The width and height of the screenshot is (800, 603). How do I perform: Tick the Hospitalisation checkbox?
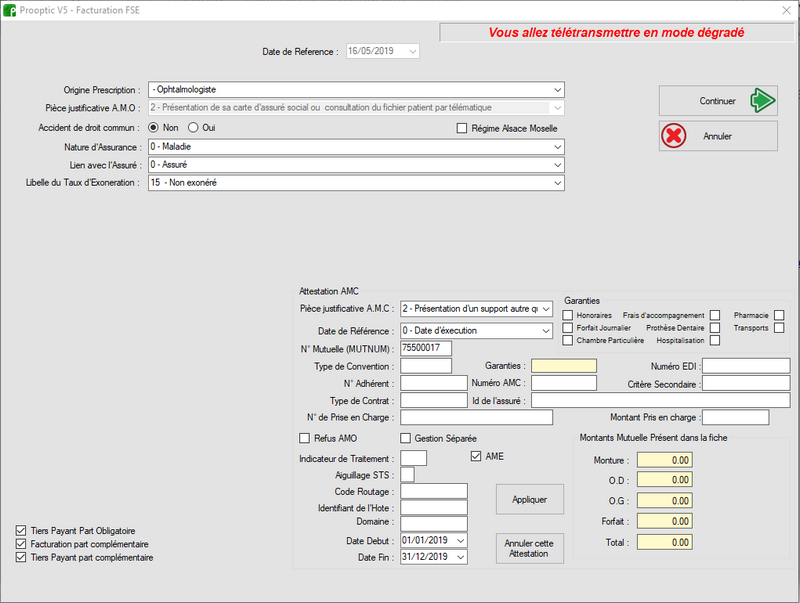tap(715, 340)
